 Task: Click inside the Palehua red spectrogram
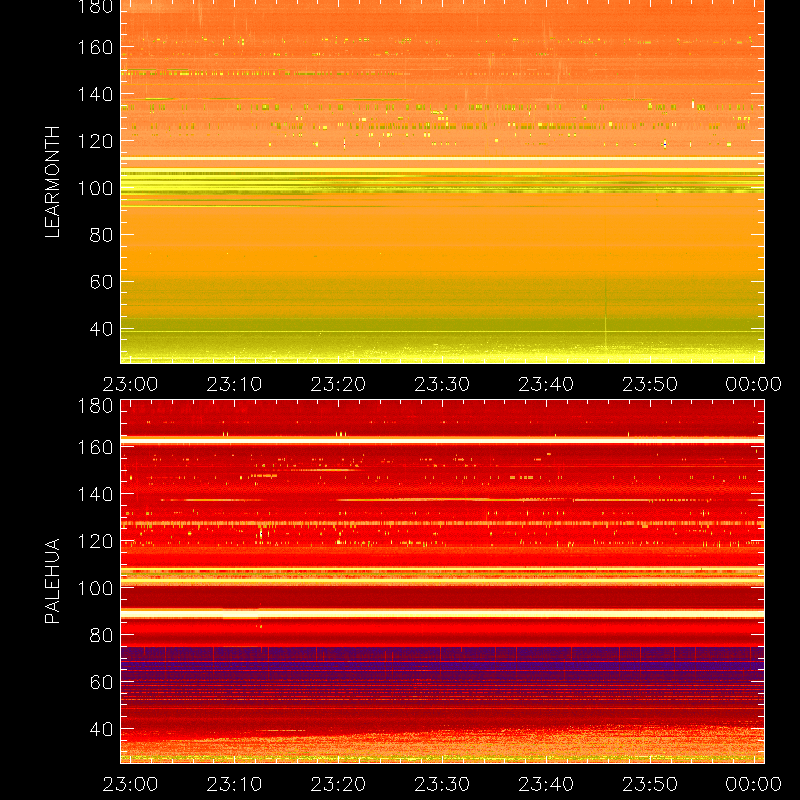pos(442,582)
